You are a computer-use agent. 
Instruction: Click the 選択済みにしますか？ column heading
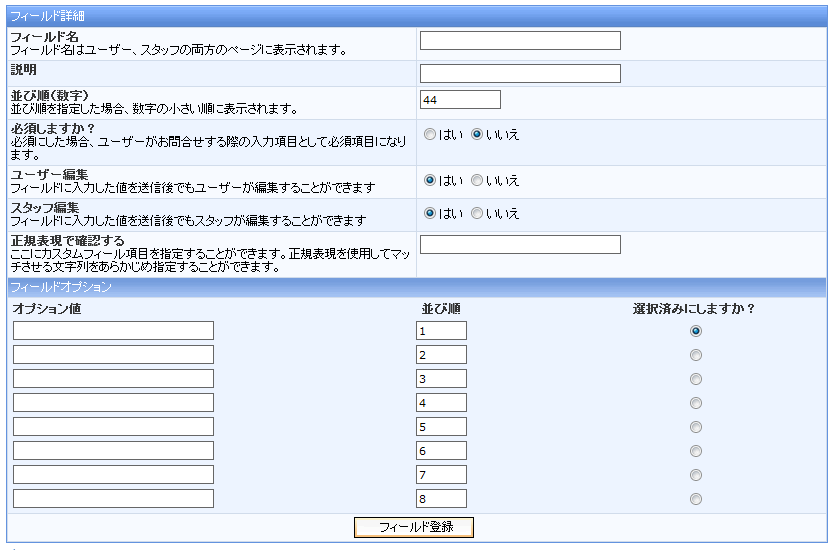(694, 309)
